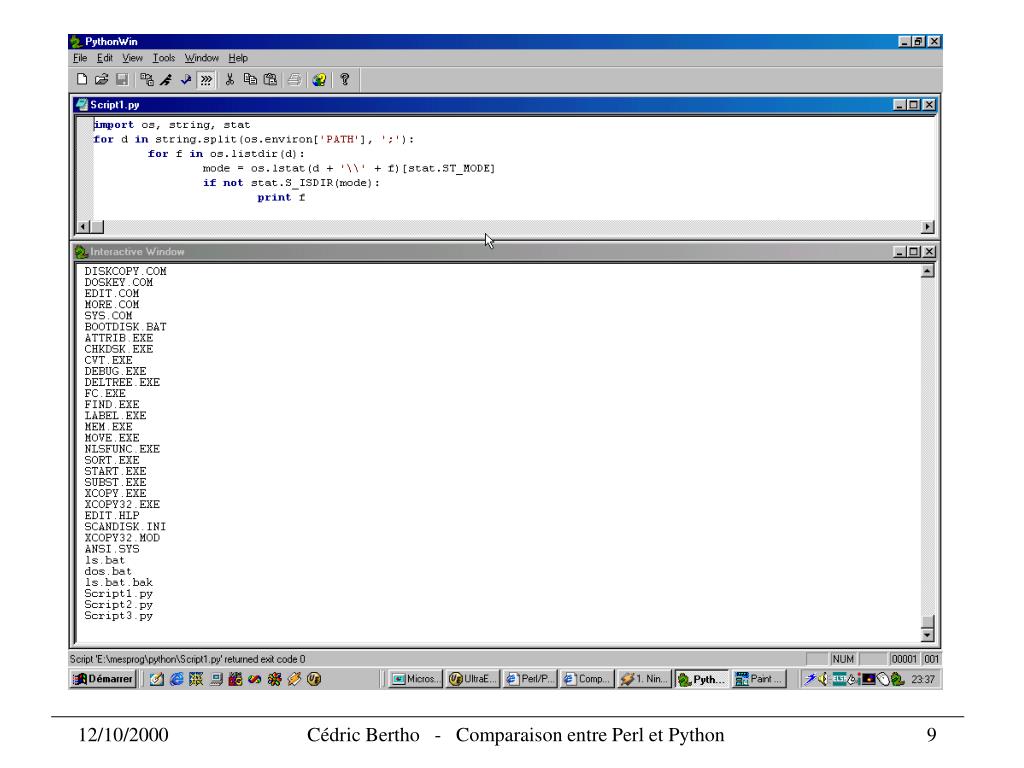
Task: Click the 'import os, string, stat' code line
Action: pyautogui.click(x=172, y=125)
